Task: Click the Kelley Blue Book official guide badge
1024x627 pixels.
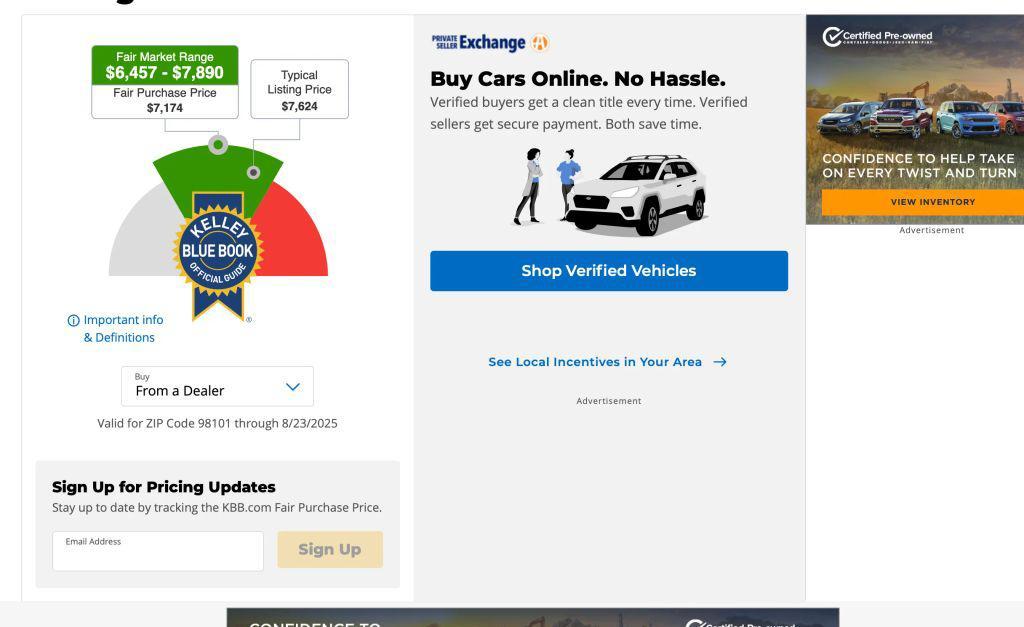Action: pyautogui.click(x=217, y=256)
